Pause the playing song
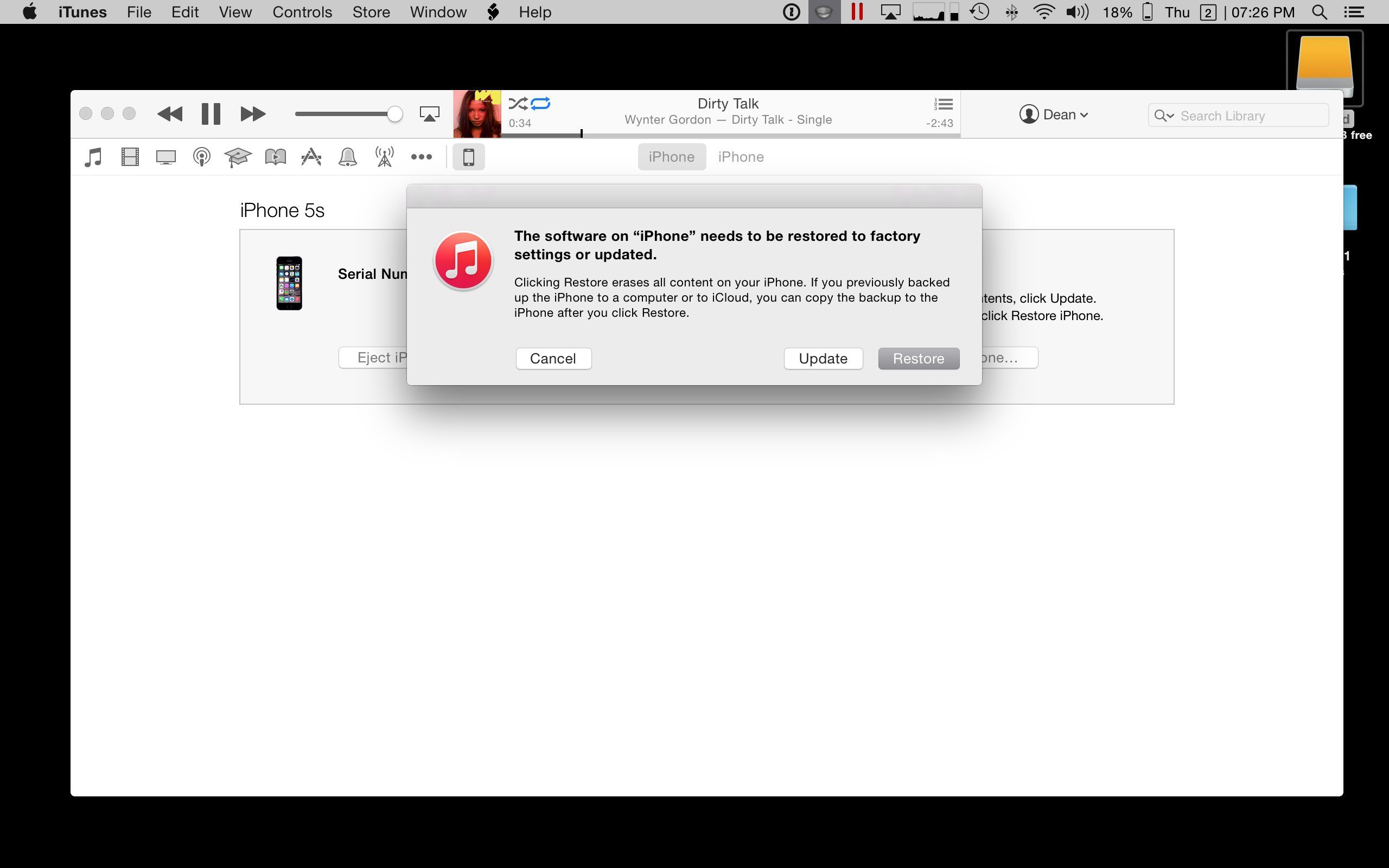The width and height of the screenshot is (1389, 868). (211, 114)
